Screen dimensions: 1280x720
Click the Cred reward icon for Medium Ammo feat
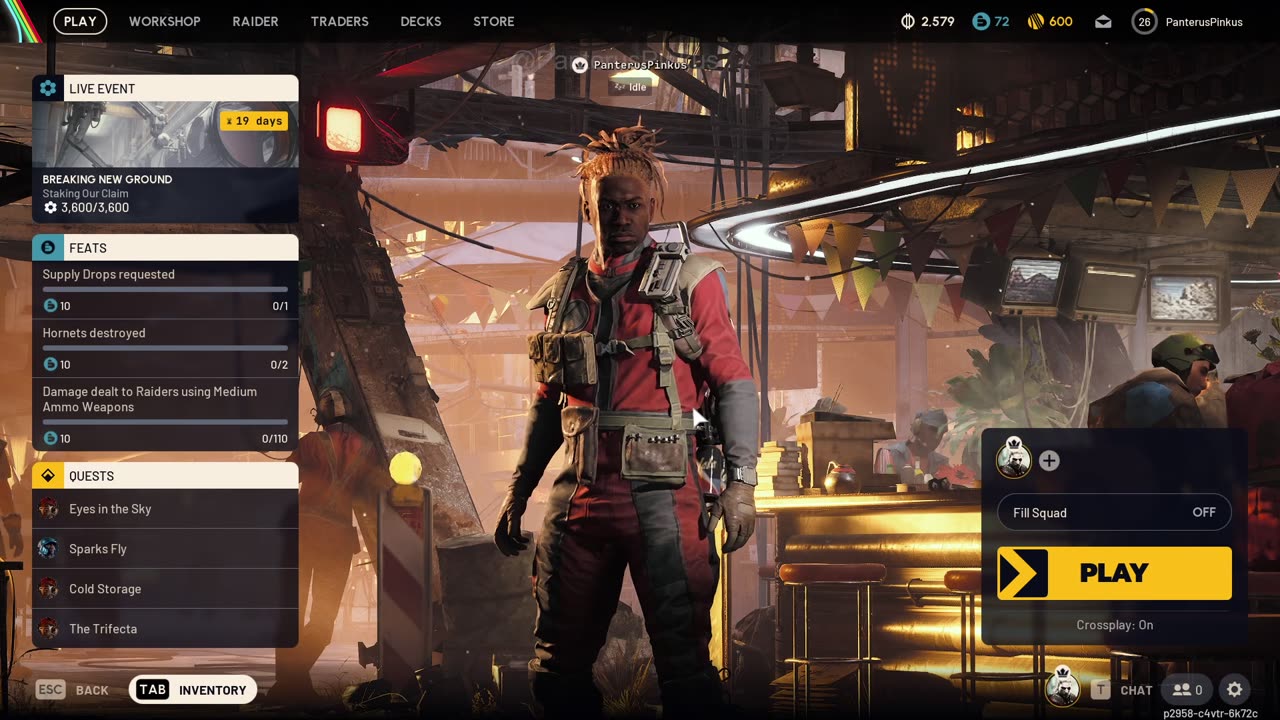(x=50, y=439)
